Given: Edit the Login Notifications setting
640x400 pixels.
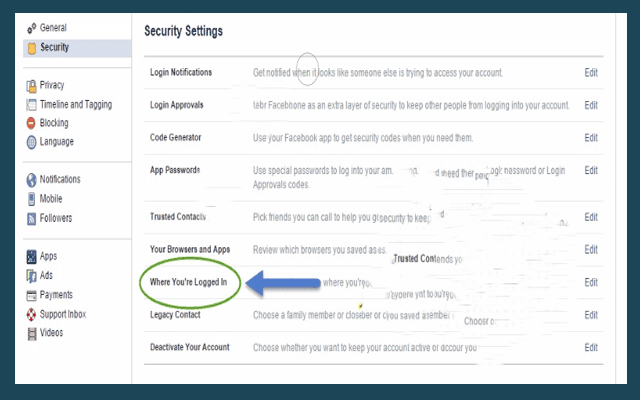Looking at the screenshot, I should pos(591,73).
